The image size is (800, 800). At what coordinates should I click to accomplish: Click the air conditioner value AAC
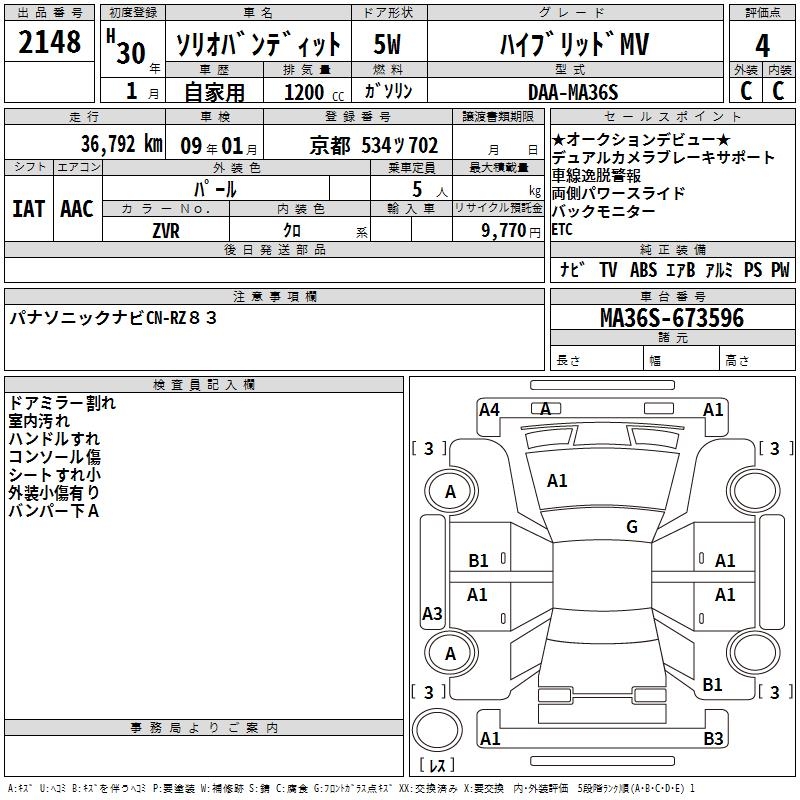77,209
